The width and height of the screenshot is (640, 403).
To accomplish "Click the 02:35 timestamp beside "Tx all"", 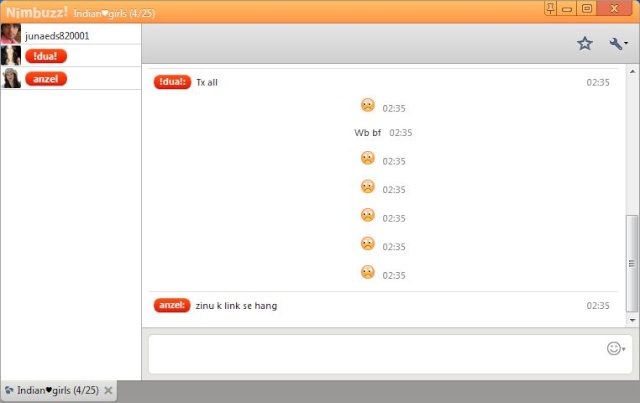I will coord(598,82).
